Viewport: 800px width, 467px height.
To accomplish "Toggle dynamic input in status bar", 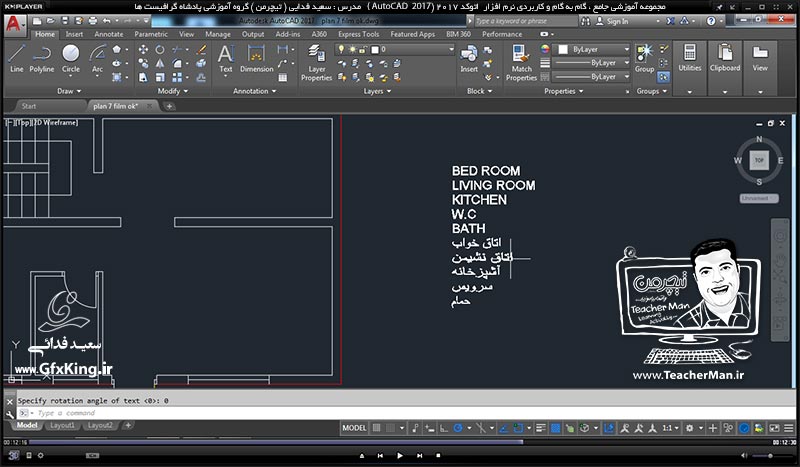I will point(430,428).
